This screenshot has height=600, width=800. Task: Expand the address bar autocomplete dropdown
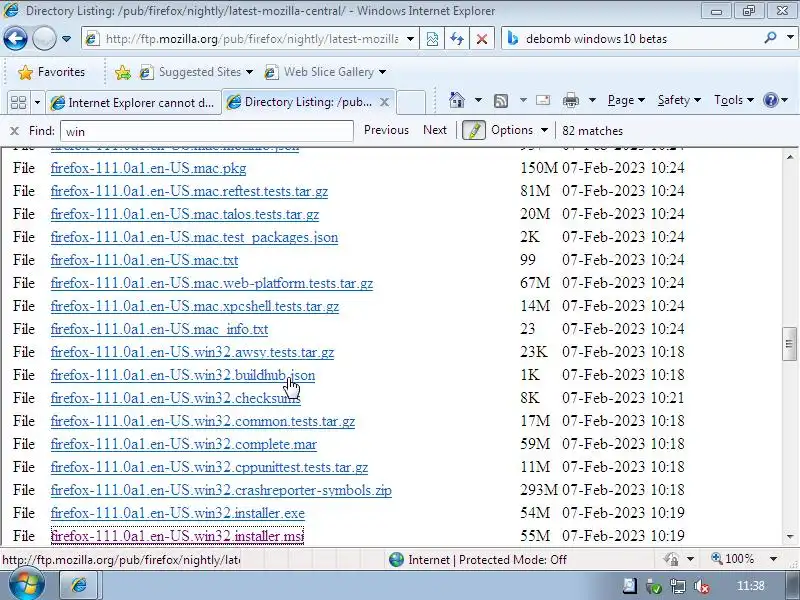(410, 39)
